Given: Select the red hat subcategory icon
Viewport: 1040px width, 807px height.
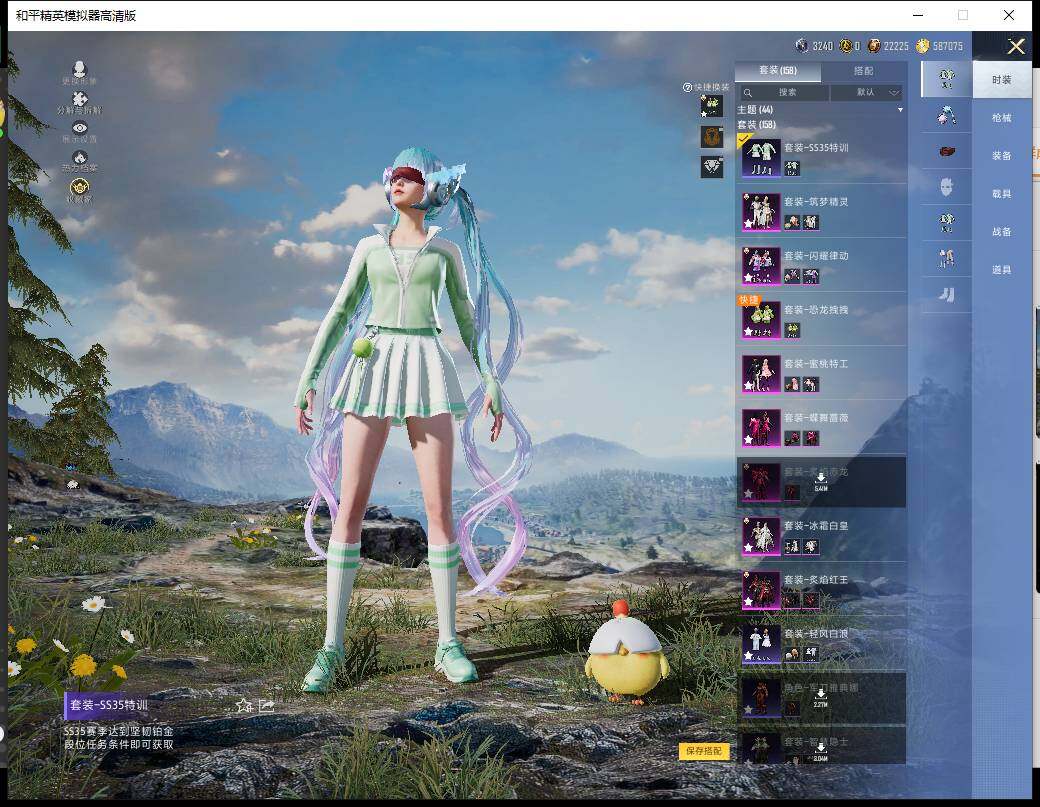Looking at the screenshot, I should [945, 151].
